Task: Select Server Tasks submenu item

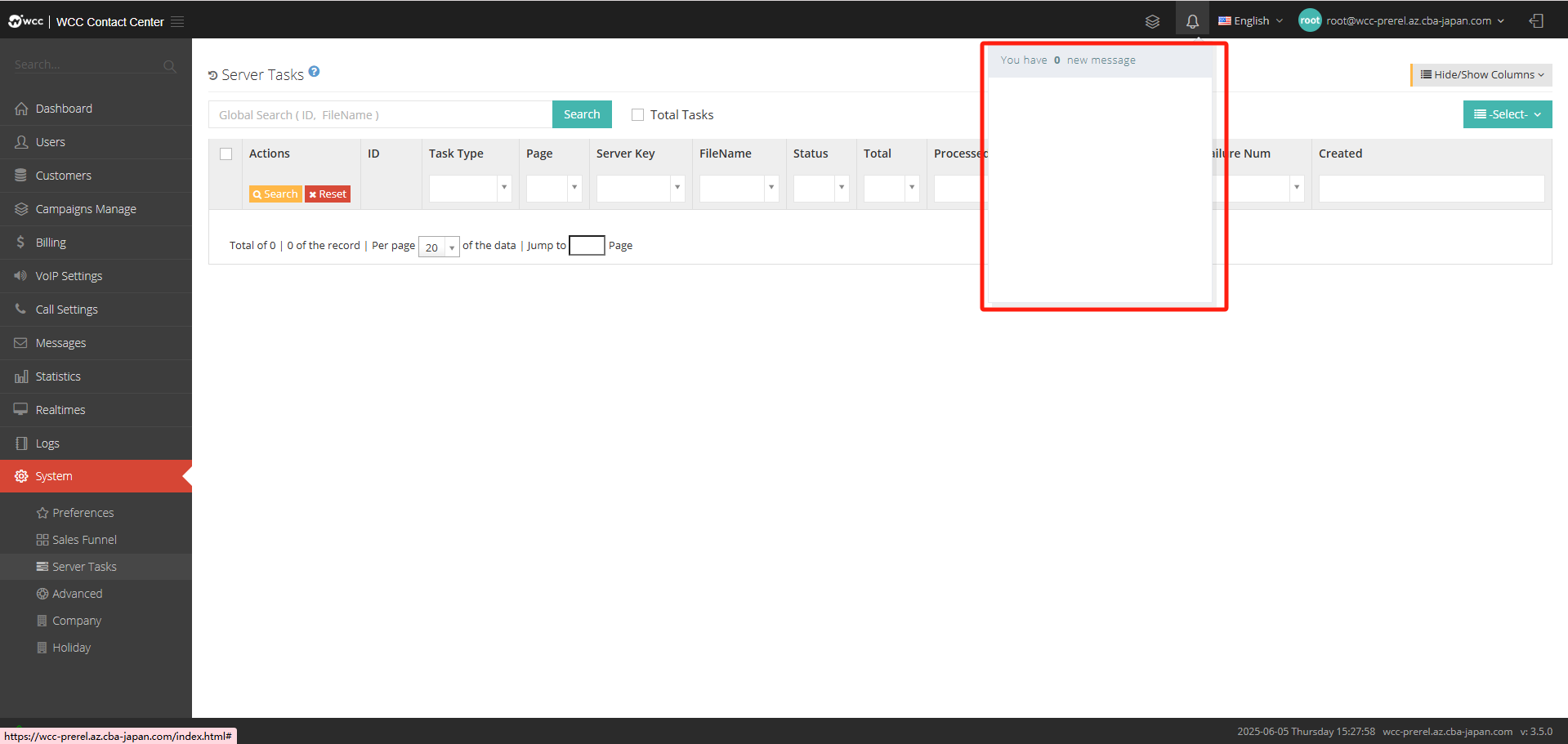Action: [x=96, y=567]
